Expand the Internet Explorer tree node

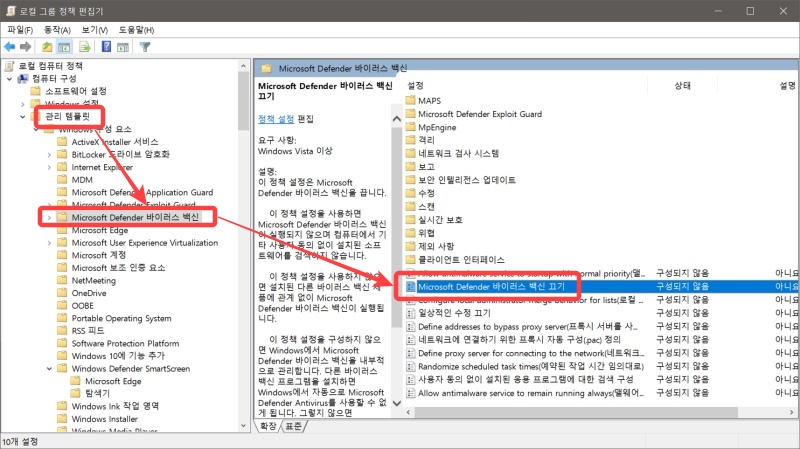49,167
